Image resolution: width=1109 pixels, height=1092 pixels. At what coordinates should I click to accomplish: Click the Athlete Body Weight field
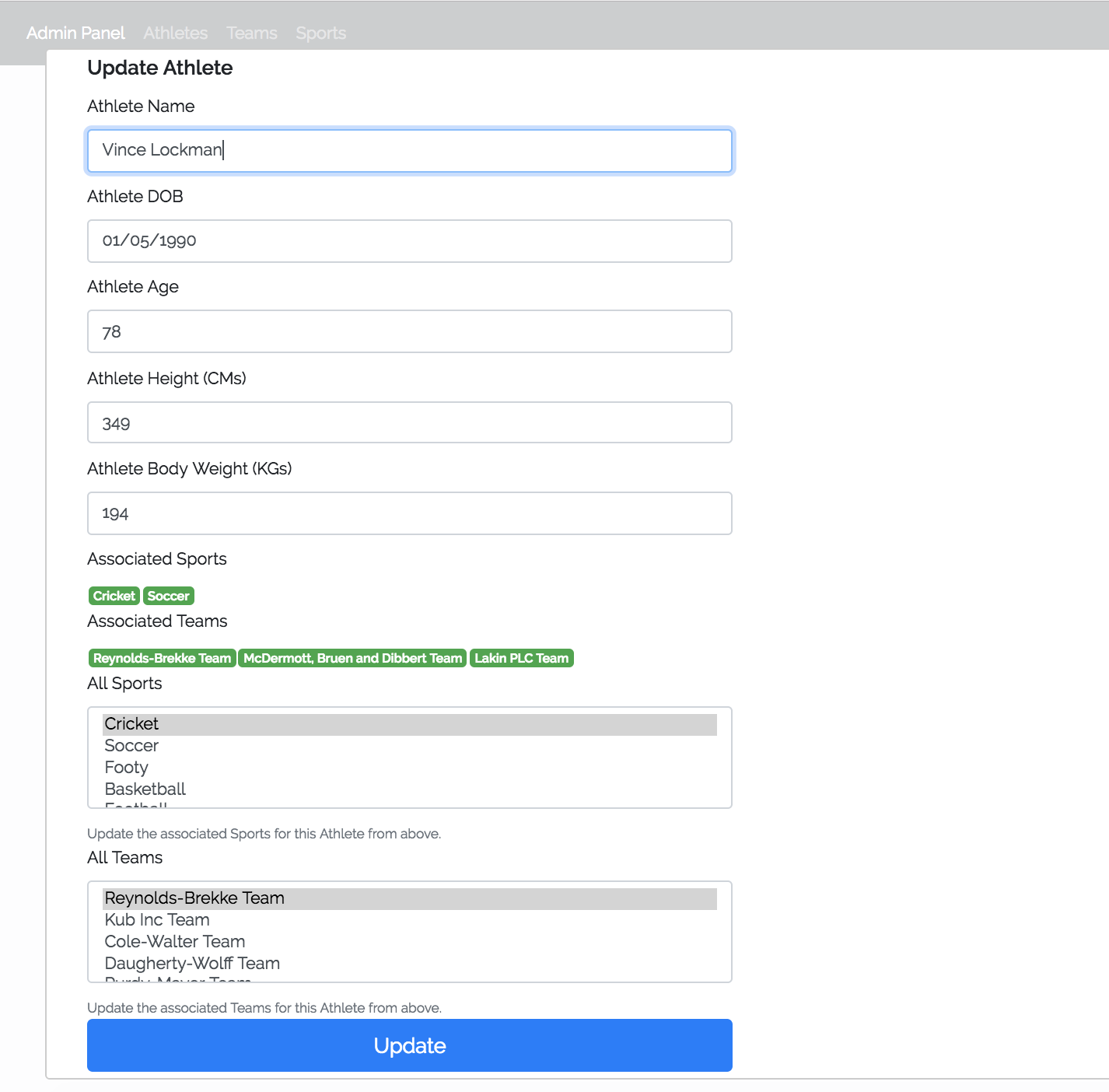[409, 513]
